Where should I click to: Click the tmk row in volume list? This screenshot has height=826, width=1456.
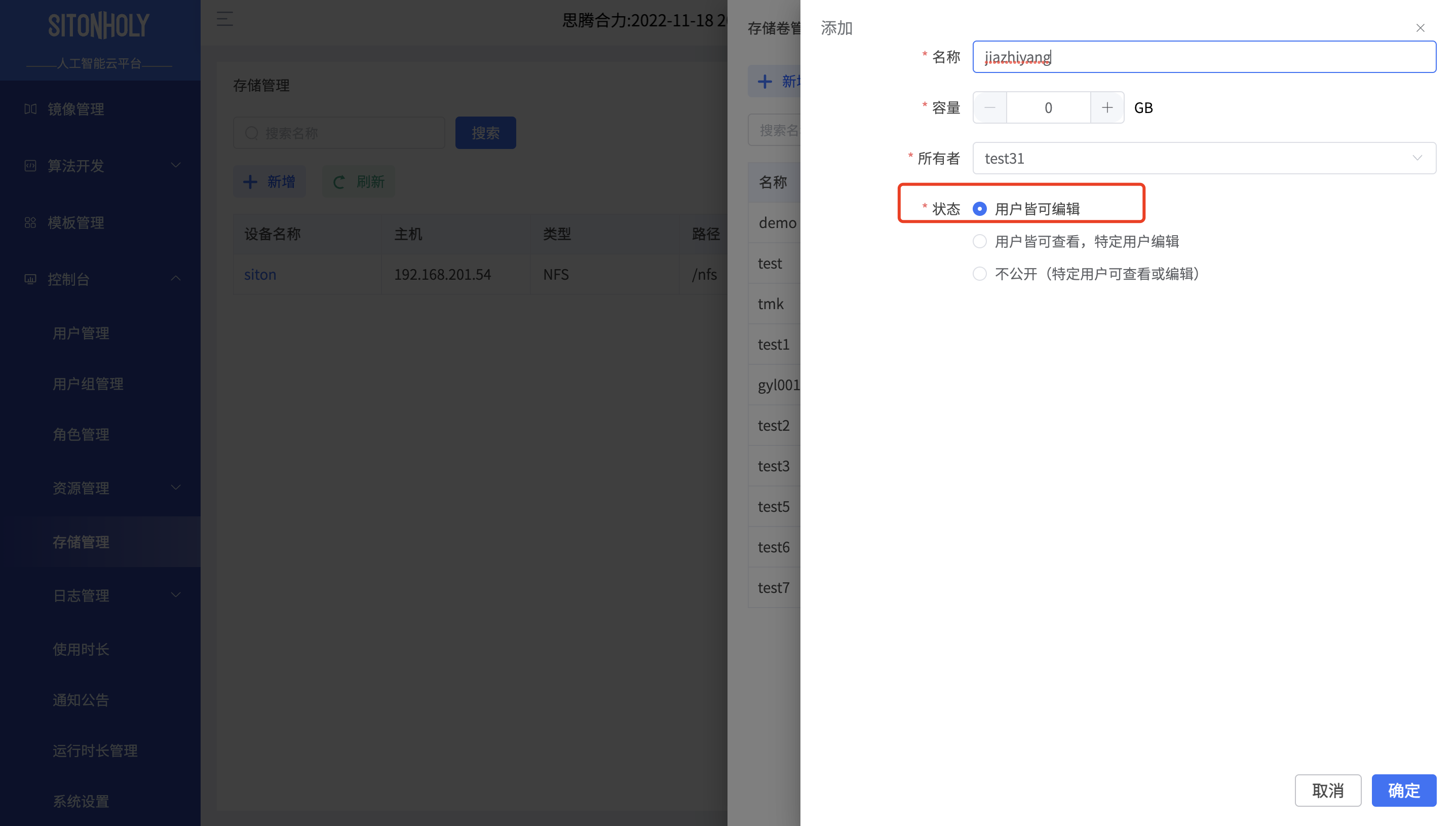click(x=775, y=304)
